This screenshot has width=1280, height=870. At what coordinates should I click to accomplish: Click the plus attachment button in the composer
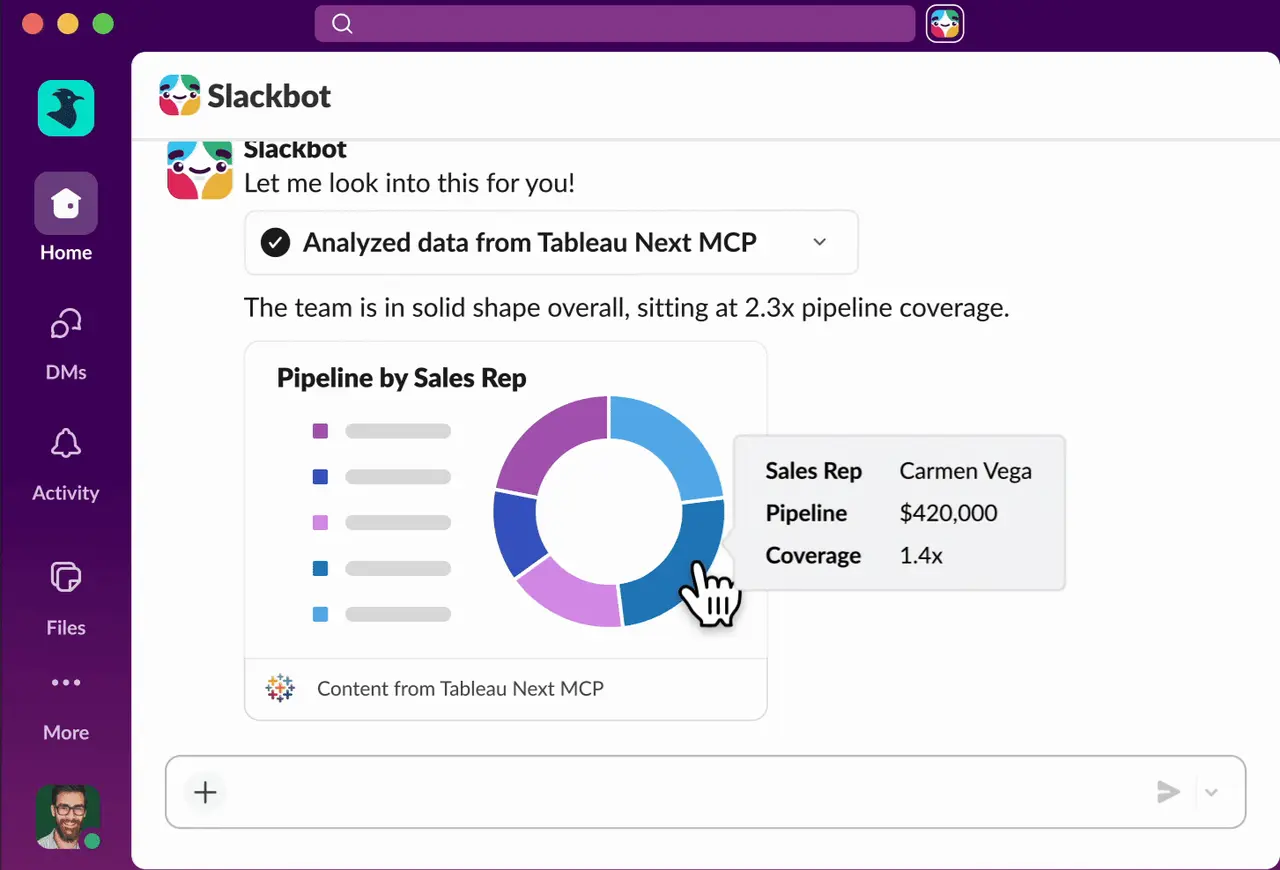[x=205, y=793]
